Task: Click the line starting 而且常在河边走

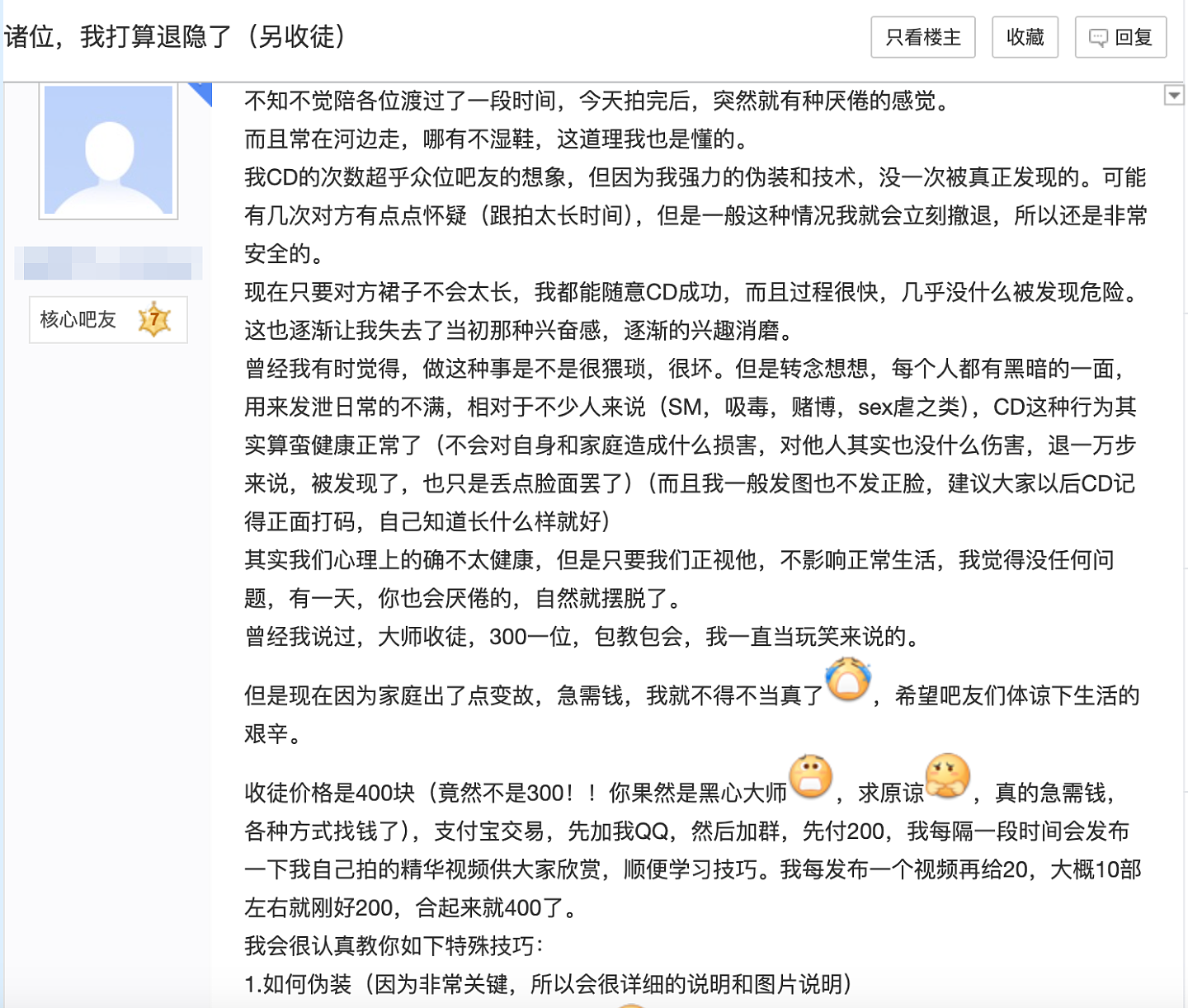Action: click(x=498, y=139)
